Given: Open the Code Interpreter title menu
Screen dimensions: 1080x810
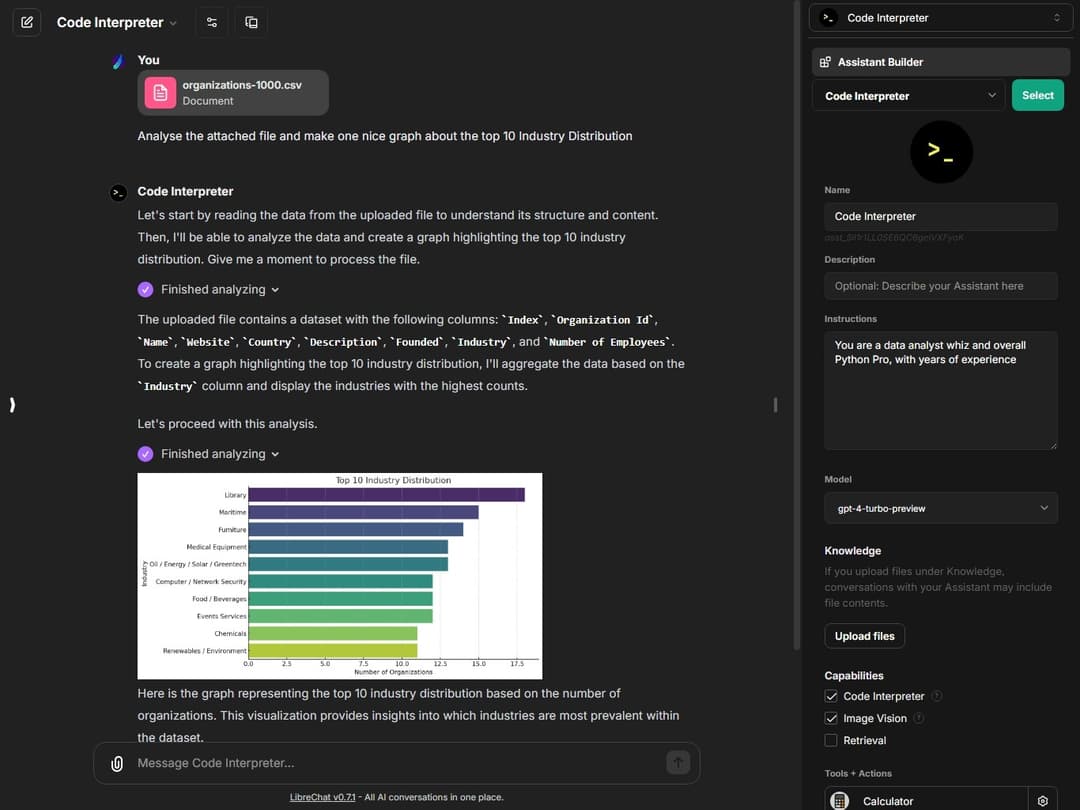Looking at the screenshot, I should (x=116, y=22).
